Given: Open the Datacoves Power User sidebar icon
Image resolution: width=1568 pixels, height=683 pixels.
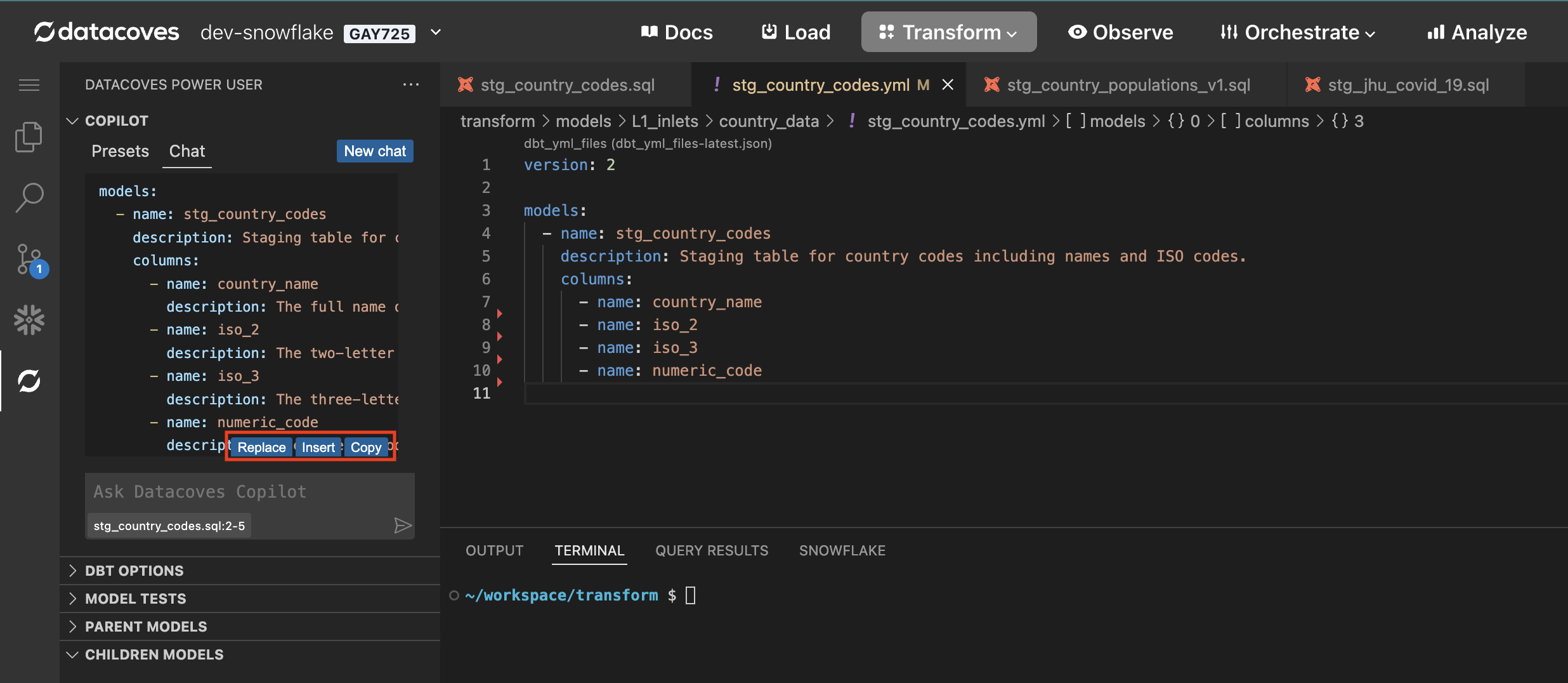Looking at the screenshot, I should coord(29,381).
